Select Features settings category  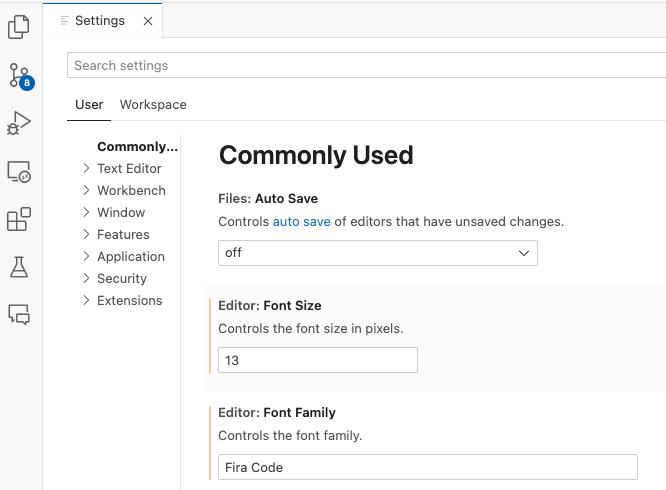(123, 235)
